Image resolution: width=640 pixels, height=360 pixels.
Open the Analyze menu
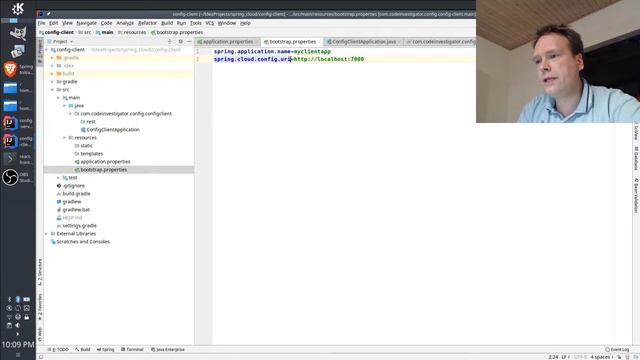(x=125, y=23)
